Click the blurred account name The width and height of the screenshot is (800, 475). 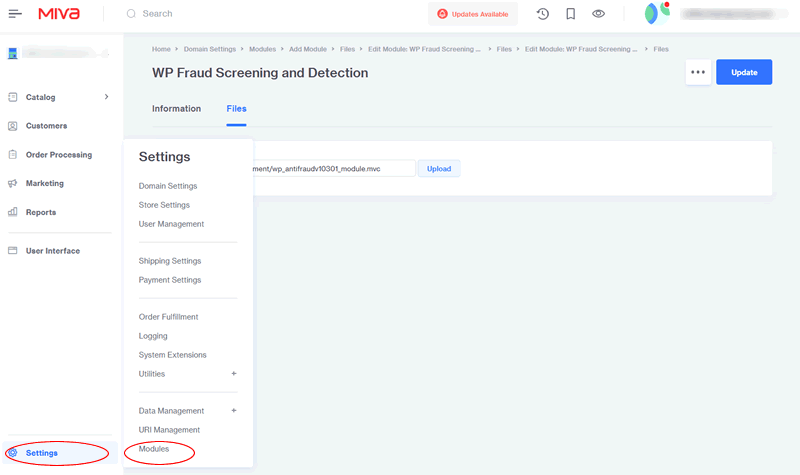[735, 14]
